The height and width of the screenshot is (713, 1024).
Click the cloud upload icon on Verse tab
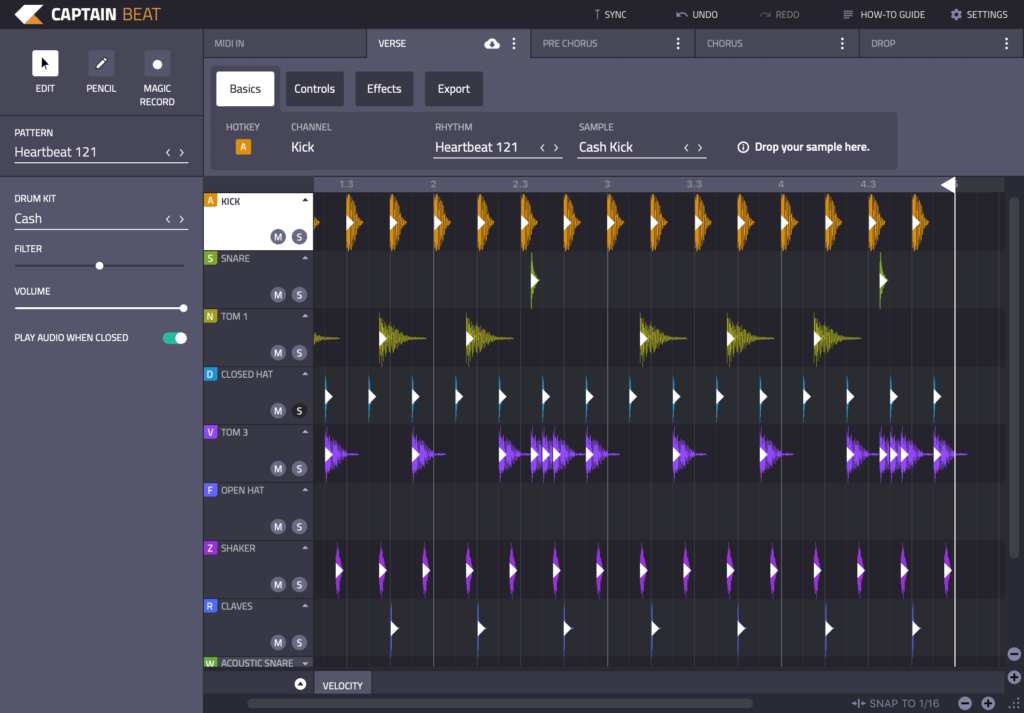click(492, 44)
